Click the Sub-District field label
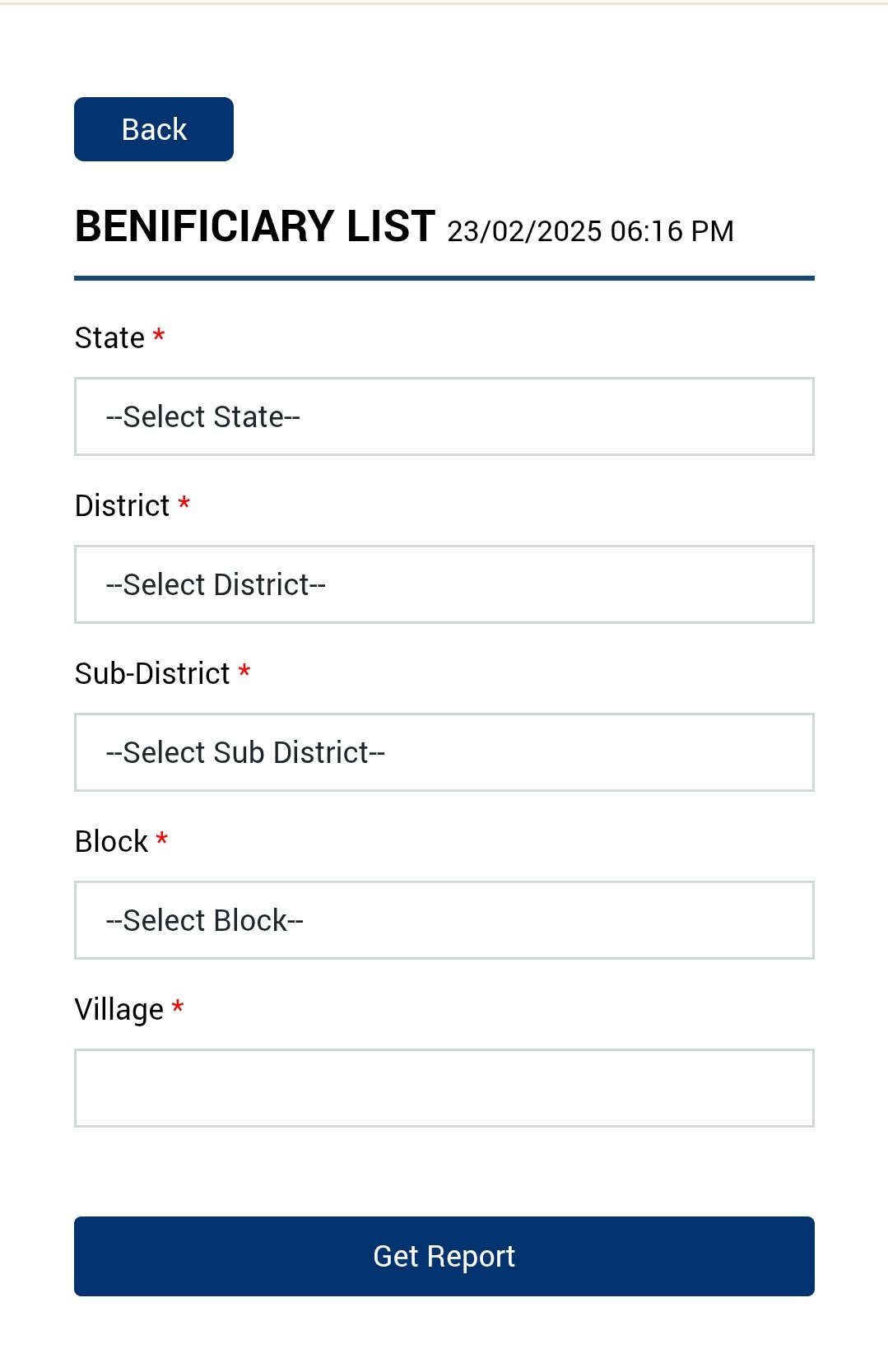The height and width of the screenshot is (1372, 888). point(152,674)
